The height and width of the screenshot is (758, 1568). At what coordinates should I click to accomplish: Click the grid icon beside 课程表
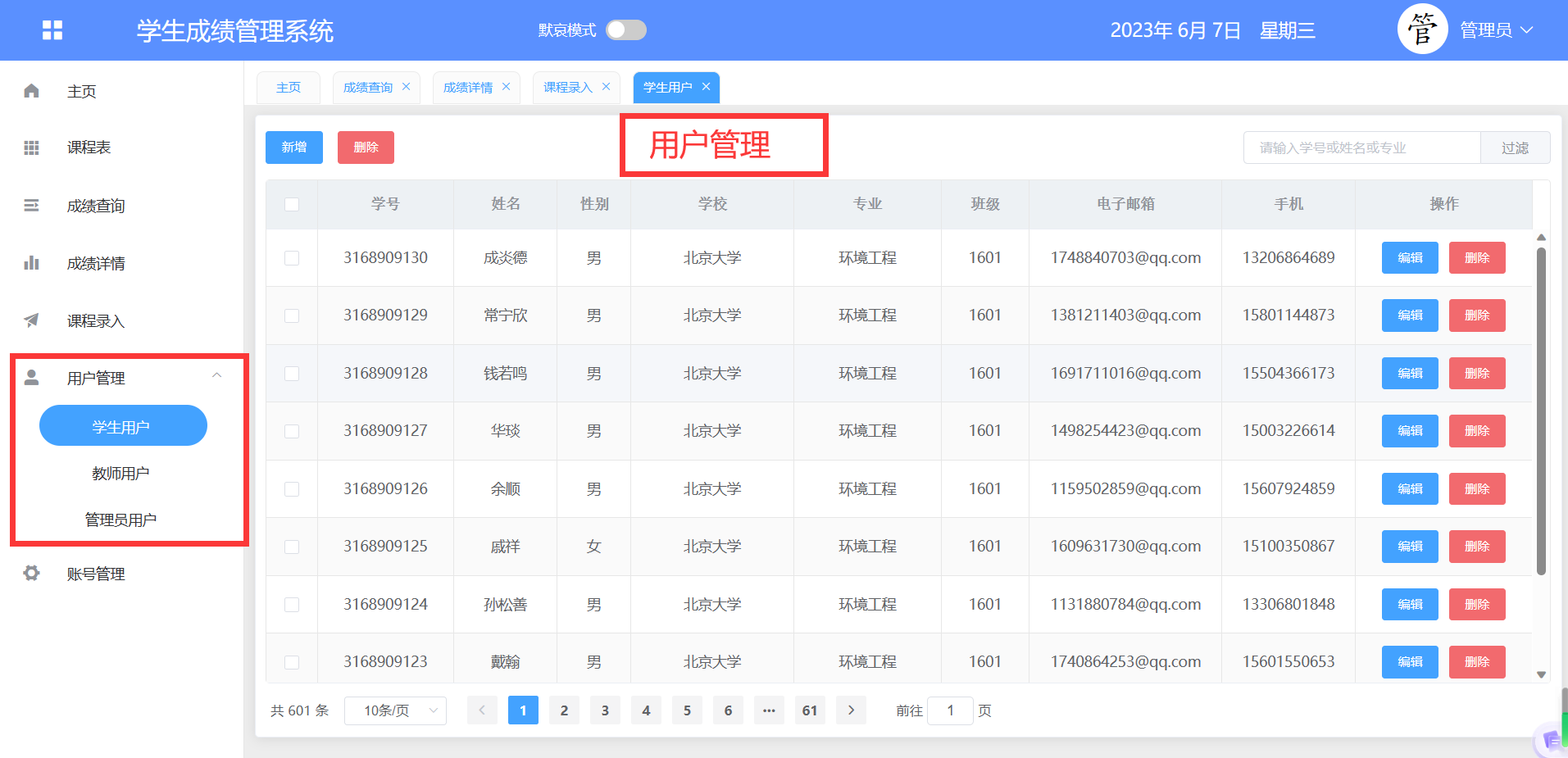[31, 148]
